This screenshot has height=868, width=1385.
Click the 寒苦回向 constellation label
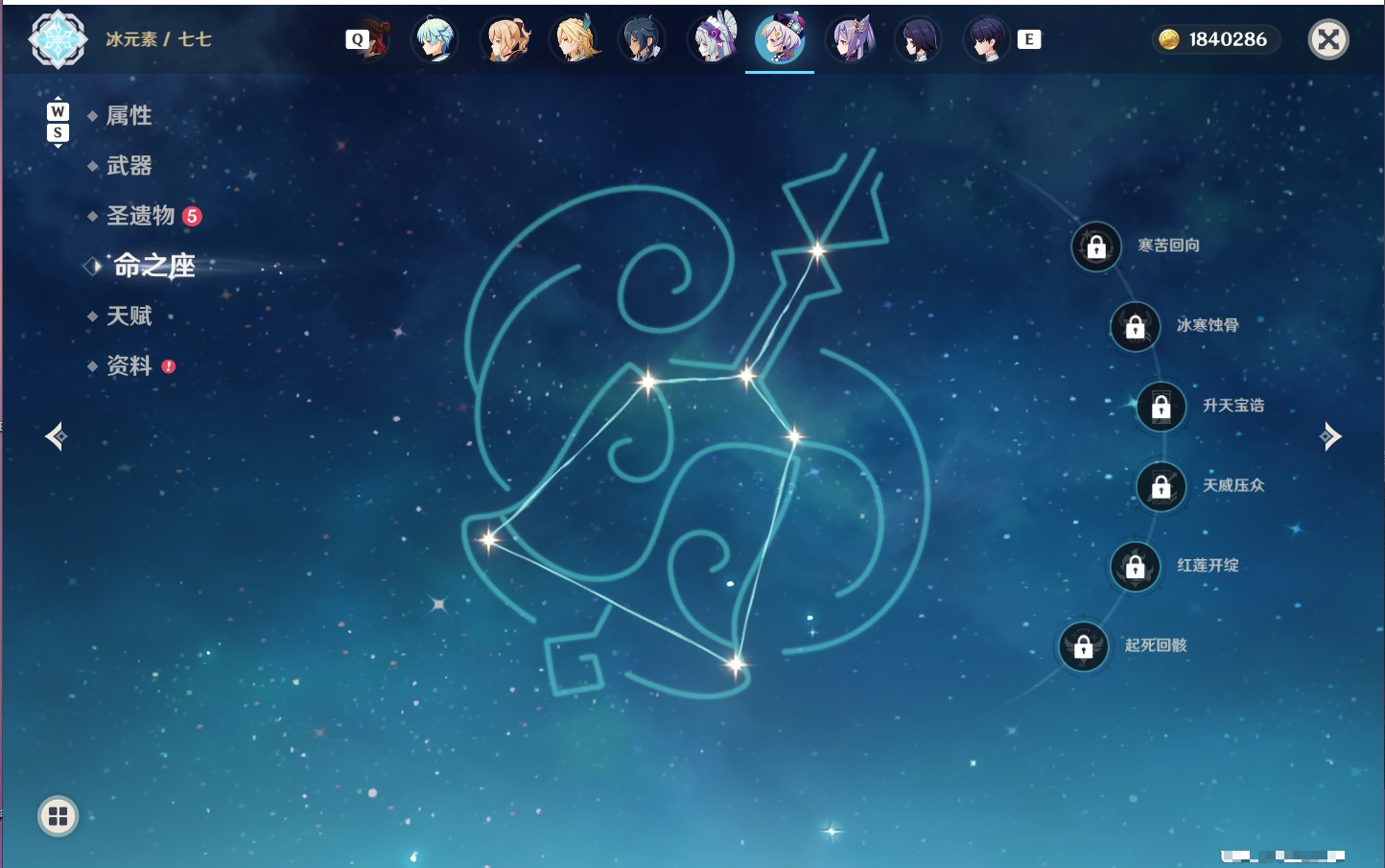point(1168,246)
